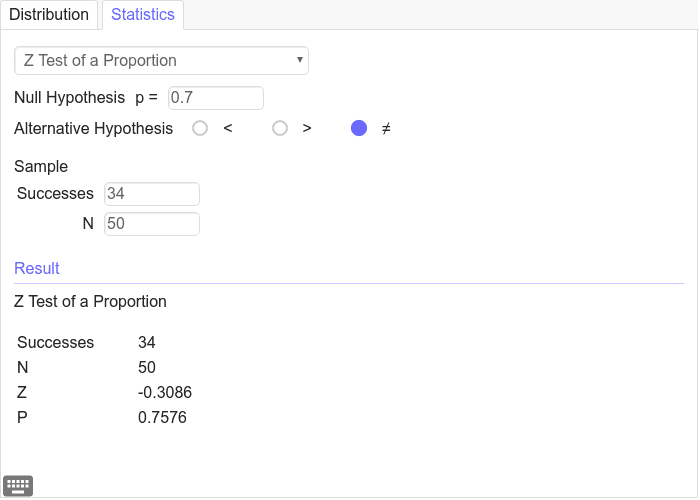Select the less-than alternative hypothesis radio
This screenshot has height=500, width=700.
coord(200,128)
